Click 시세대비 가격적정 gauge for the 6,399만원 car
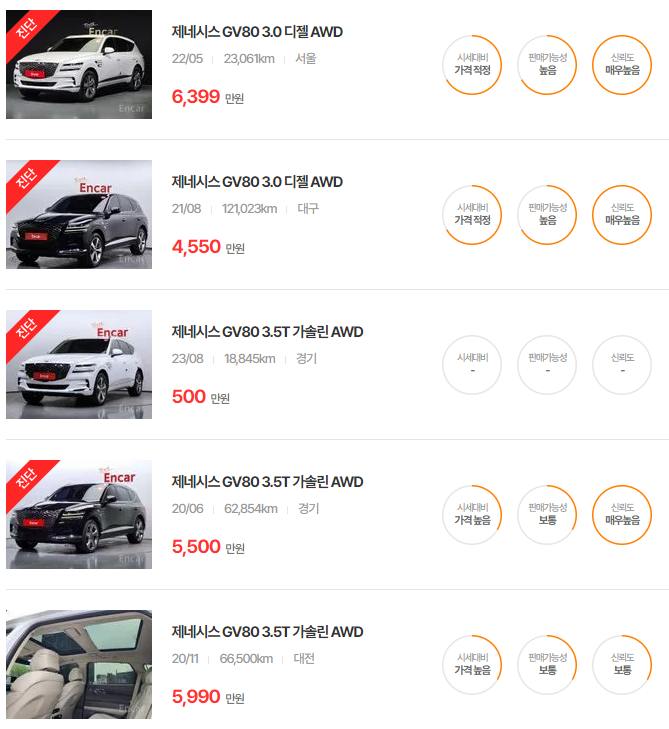Image resolution: width=669 pixels, height=729 pixels. point(472,65)
